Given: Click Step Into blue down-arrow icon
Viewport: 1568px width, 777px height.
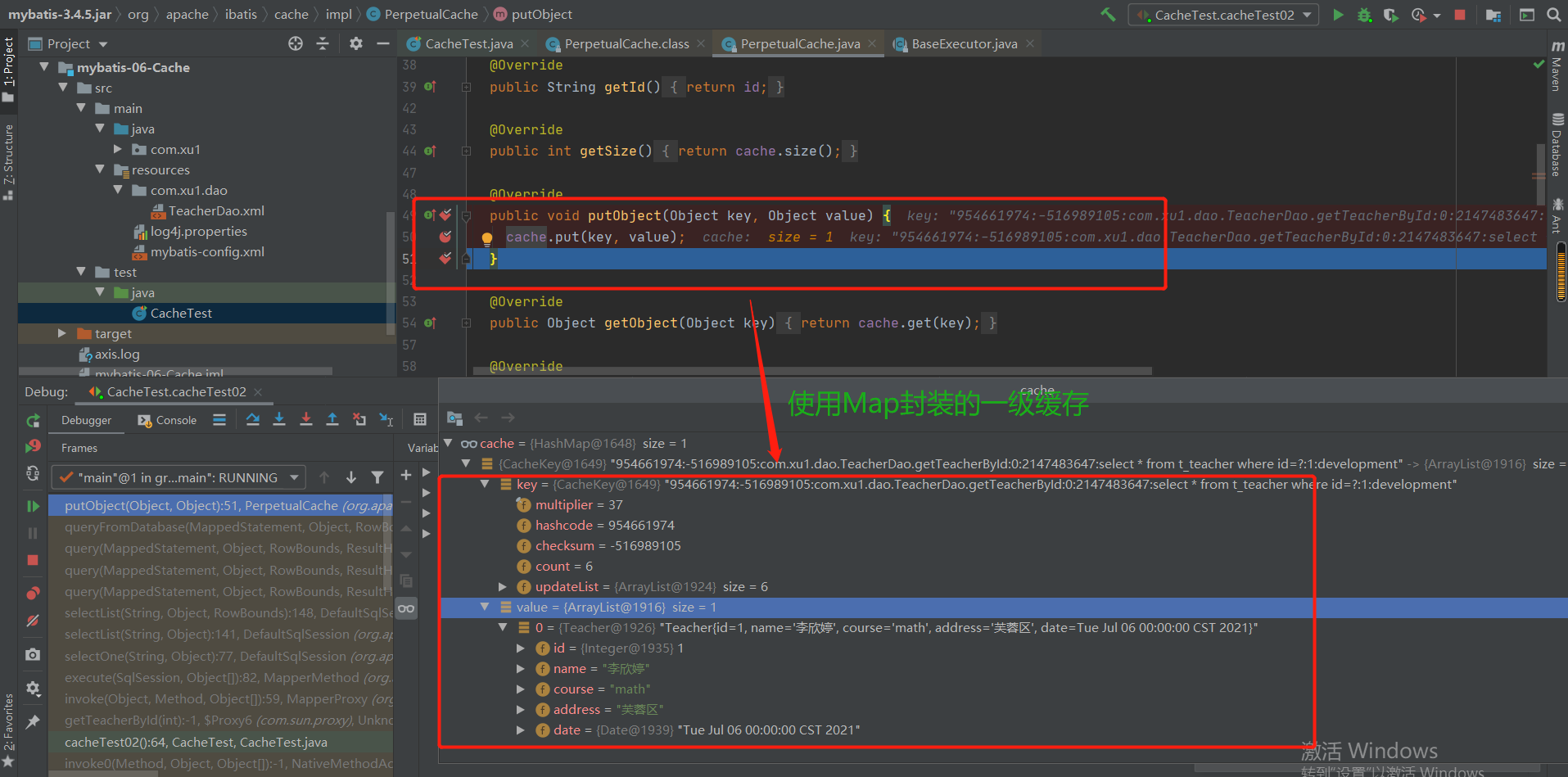Looking at the screenshot, I should tap(279, 419).
